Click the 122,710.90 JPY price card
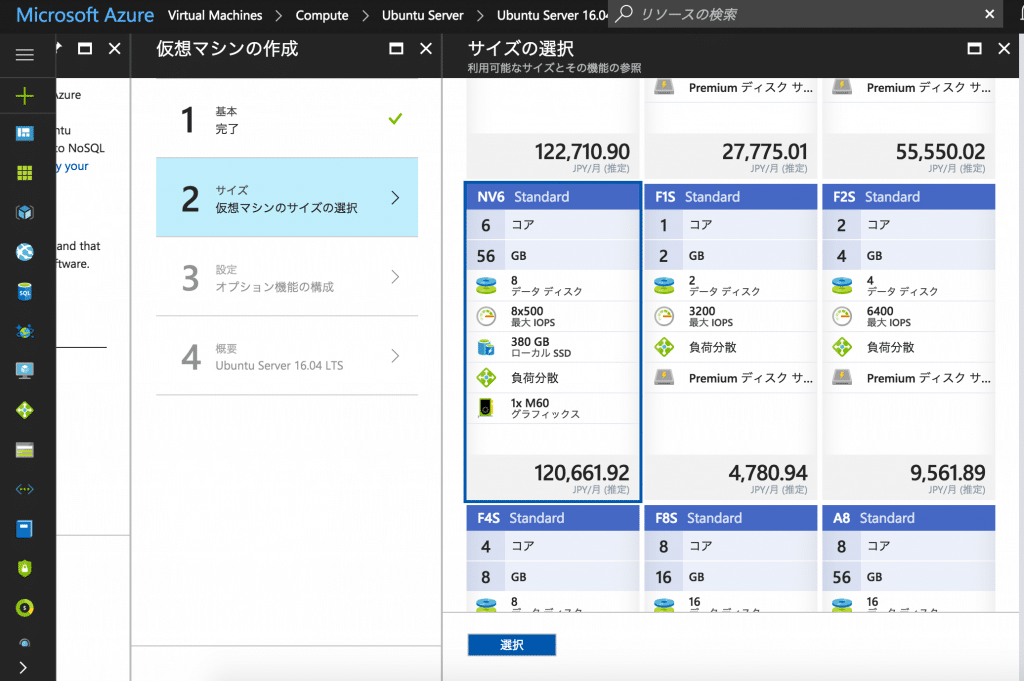The height and width of the screenshot is (681, 1024). (552, 157)
